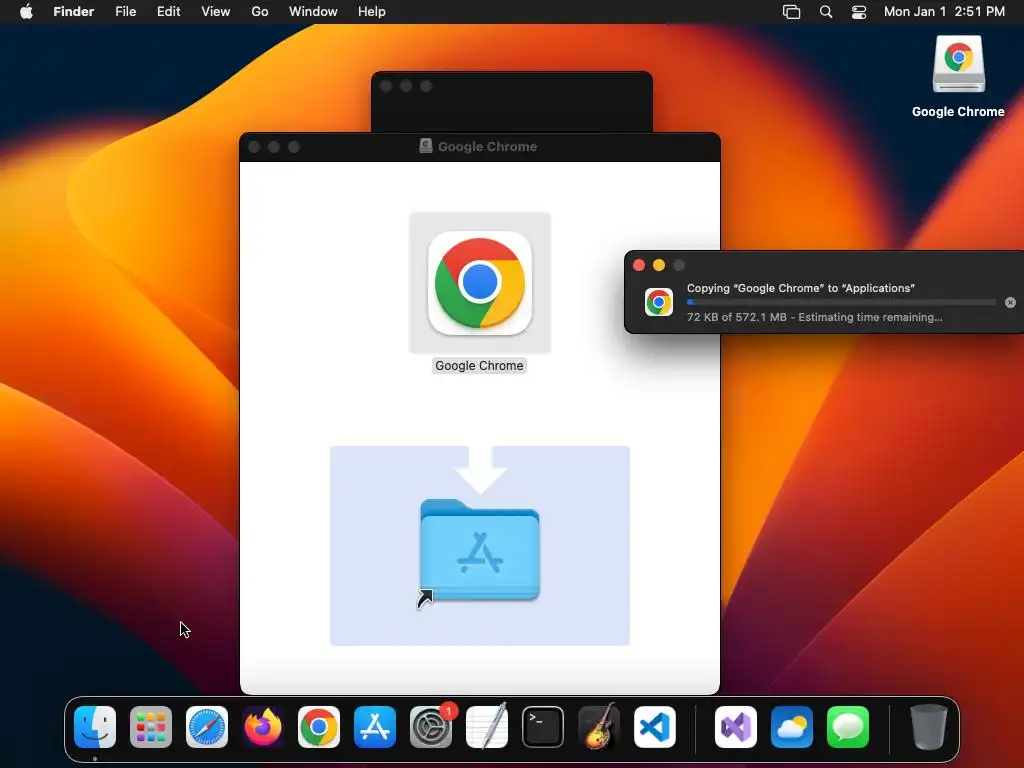Open the Help menu
Image resolution: width=1024 pixels, height=768 pixels.
(x=372, y=12)
